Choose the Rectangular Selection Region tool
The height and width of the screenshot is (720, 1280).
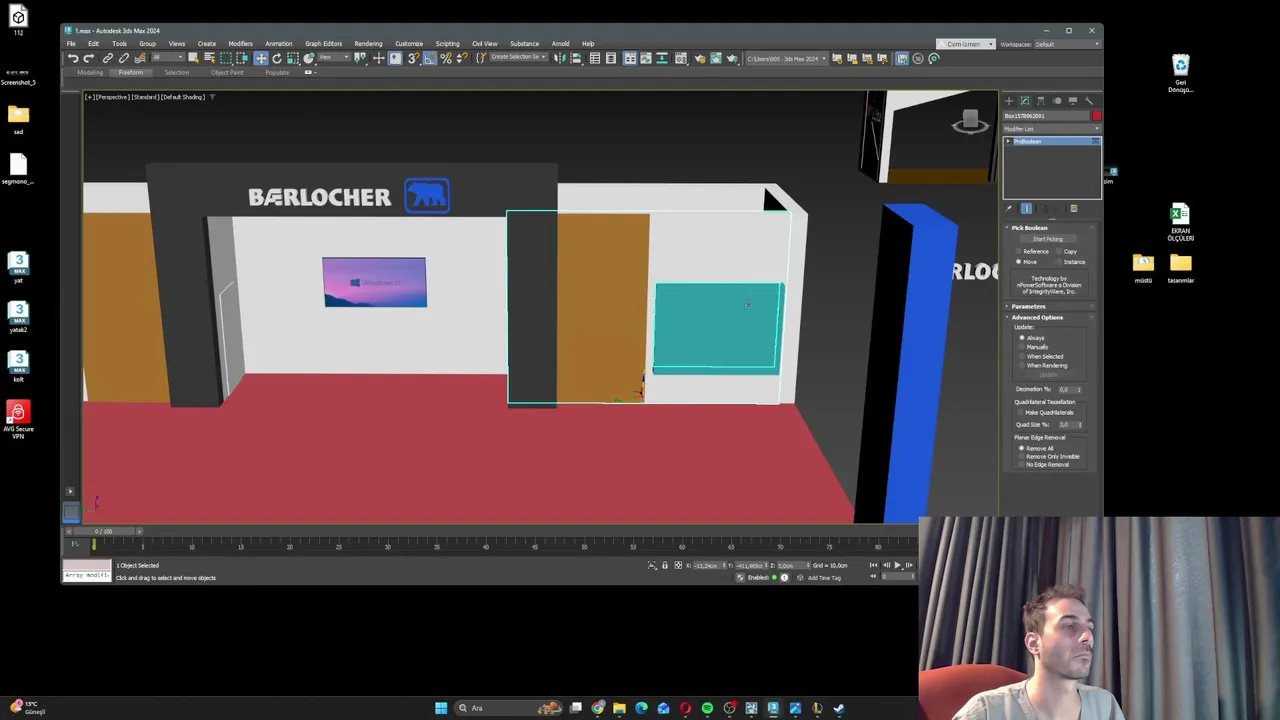[226, 58]
